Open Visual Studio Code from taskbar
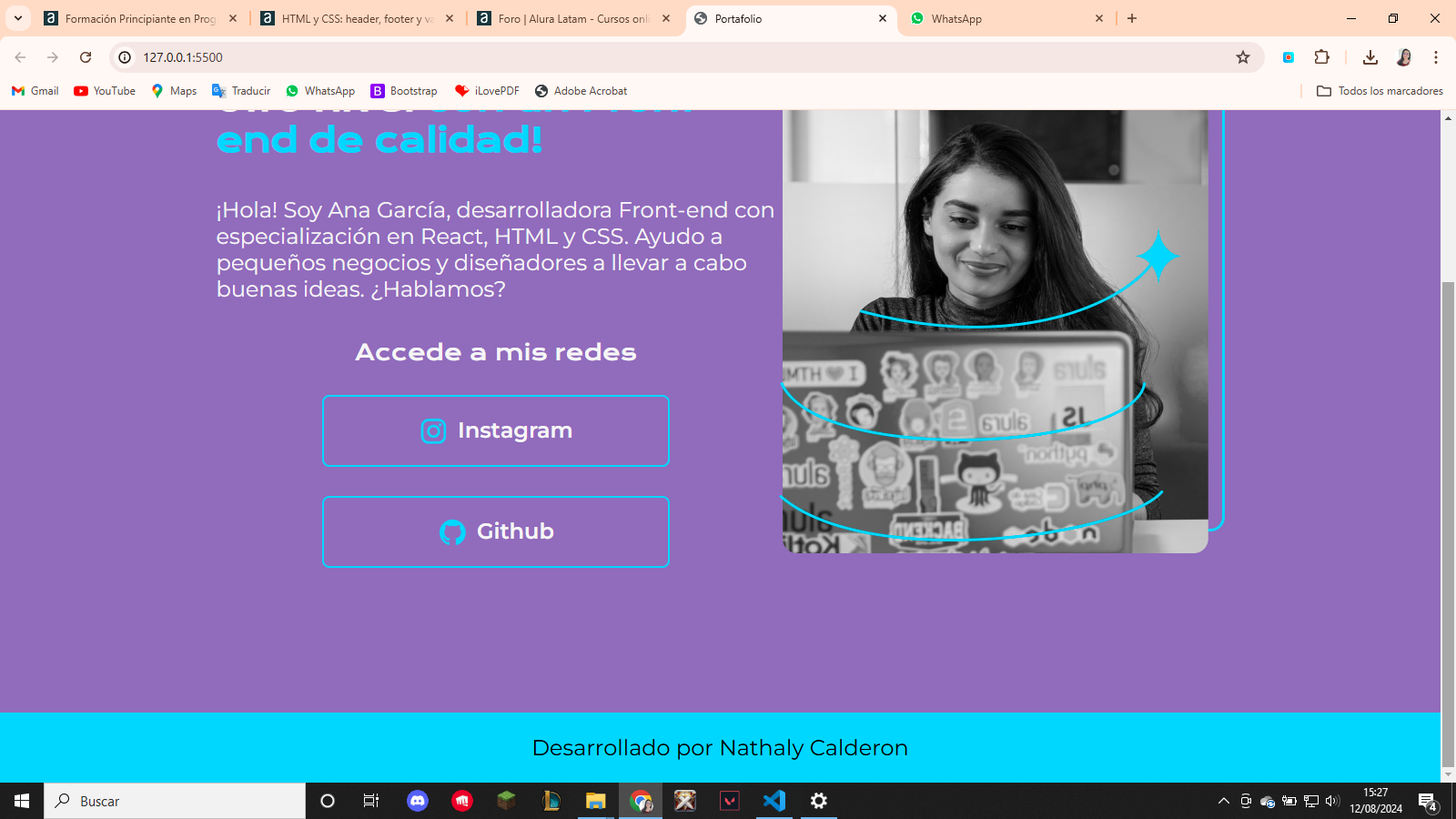The width and height of the screenshot is (1456, 819). point(774,801)
